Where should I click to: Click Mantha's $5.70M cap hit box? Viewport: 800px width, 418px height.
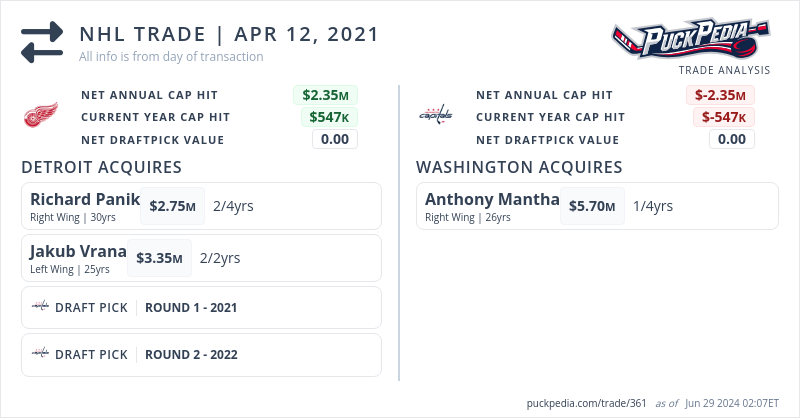click(591, 206)
